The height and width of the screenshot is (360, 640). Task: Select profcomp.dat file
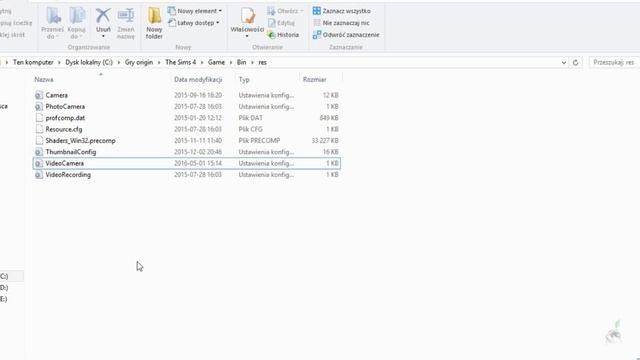(x=65, y=118)
